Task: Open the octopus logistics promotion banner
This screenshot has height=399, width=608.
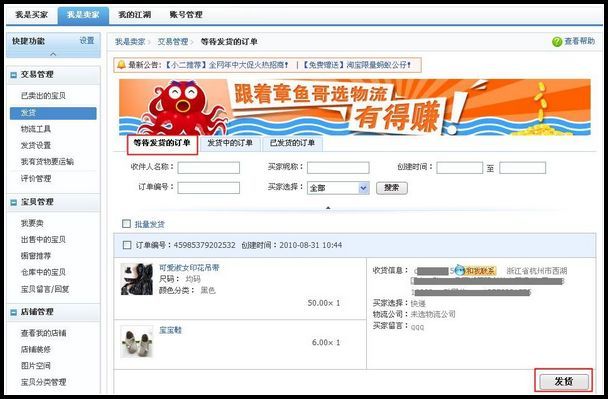Action: tap(354, 107)
